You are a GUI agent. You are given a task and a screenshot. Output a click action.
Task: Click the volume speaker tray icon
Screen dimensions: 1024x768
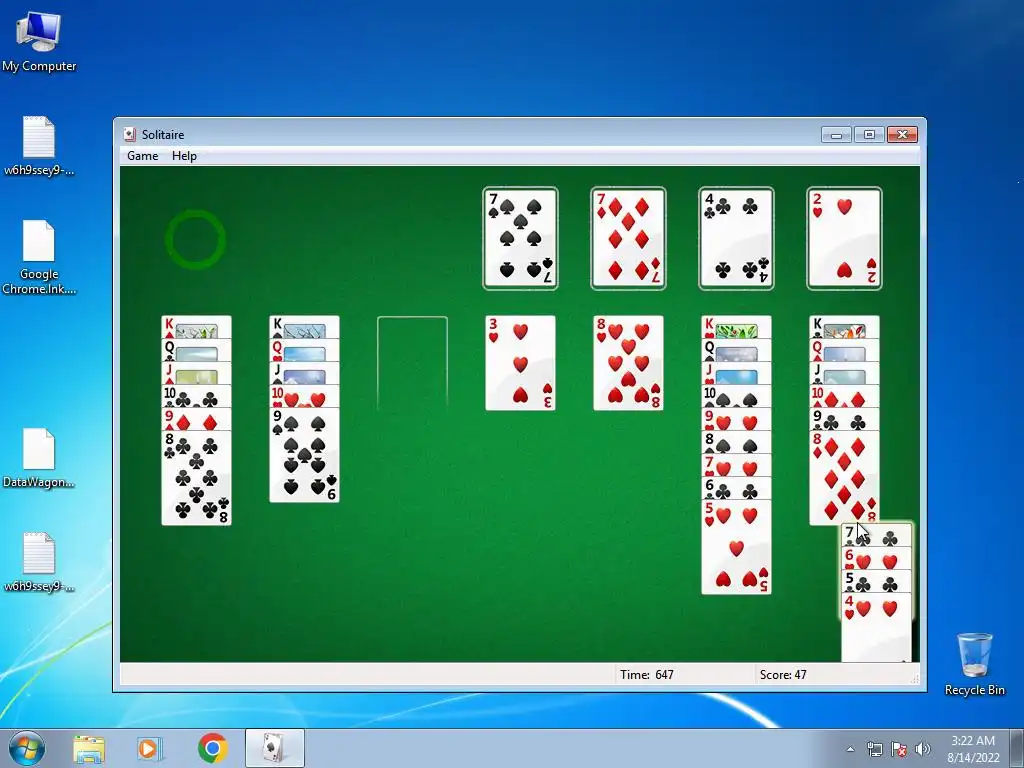pos(923,749)
